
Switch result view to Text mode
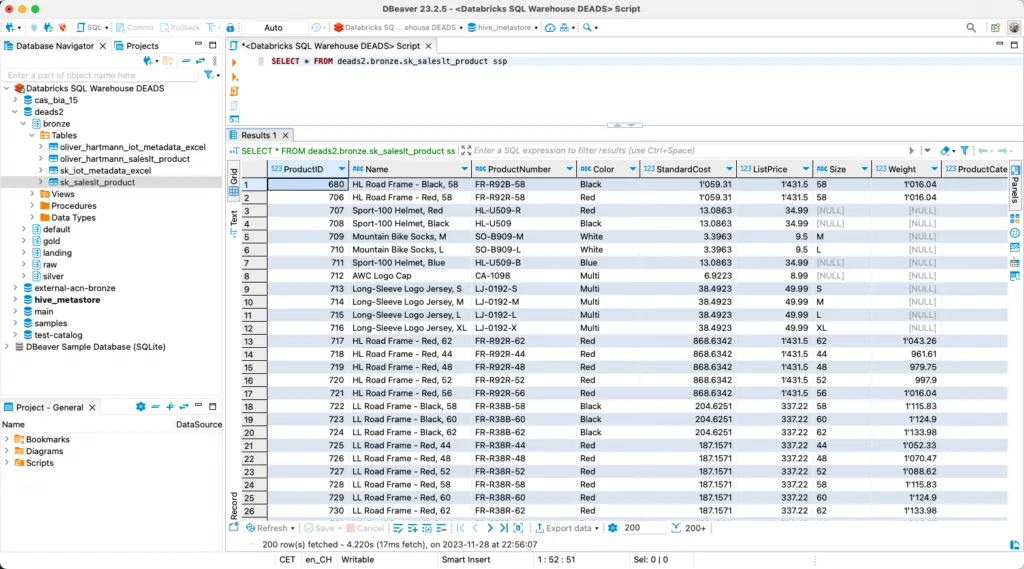coord(234,218)
